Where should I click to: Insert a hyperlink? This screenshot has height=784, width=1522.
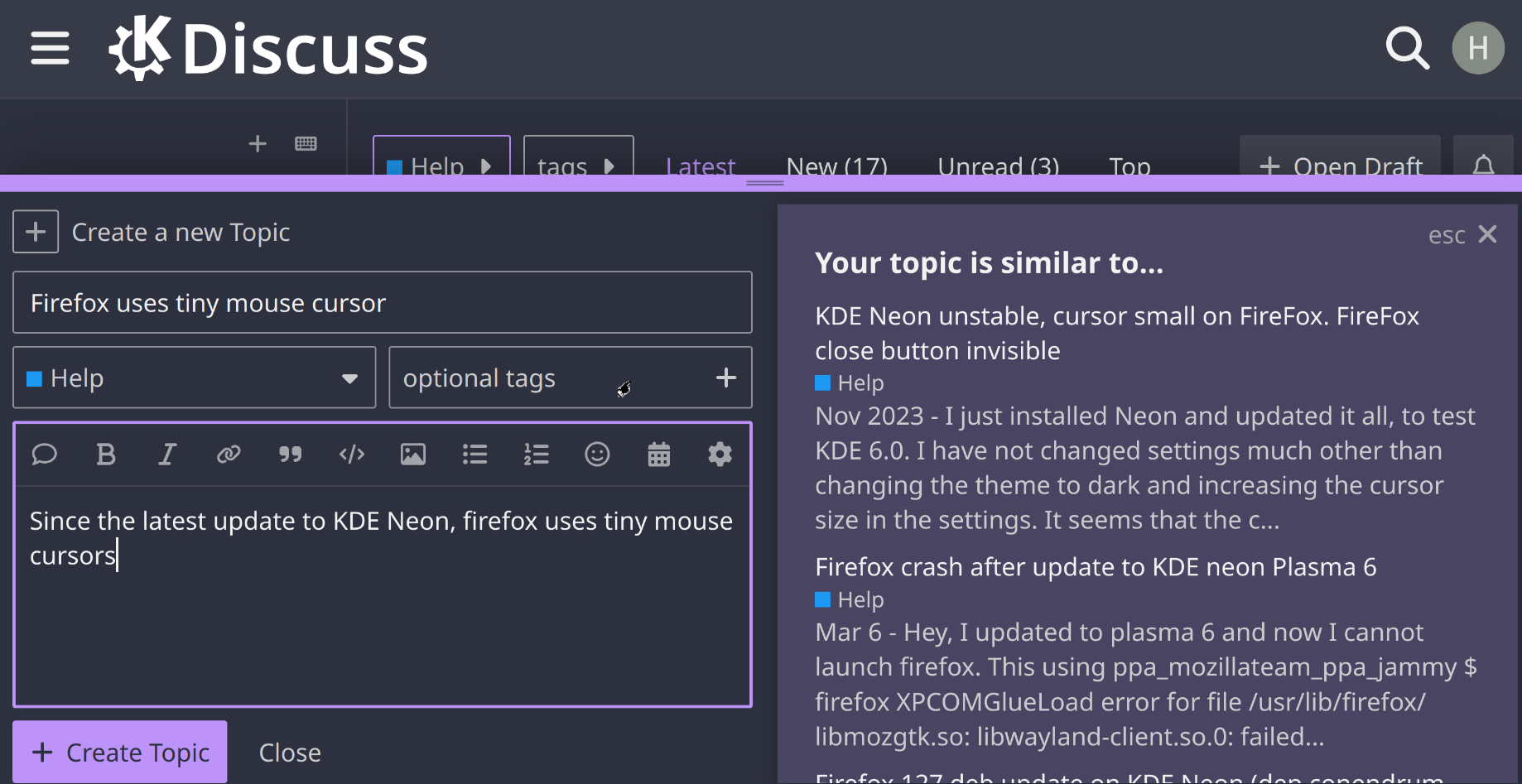pyautogui.click(x=229, y=455)
